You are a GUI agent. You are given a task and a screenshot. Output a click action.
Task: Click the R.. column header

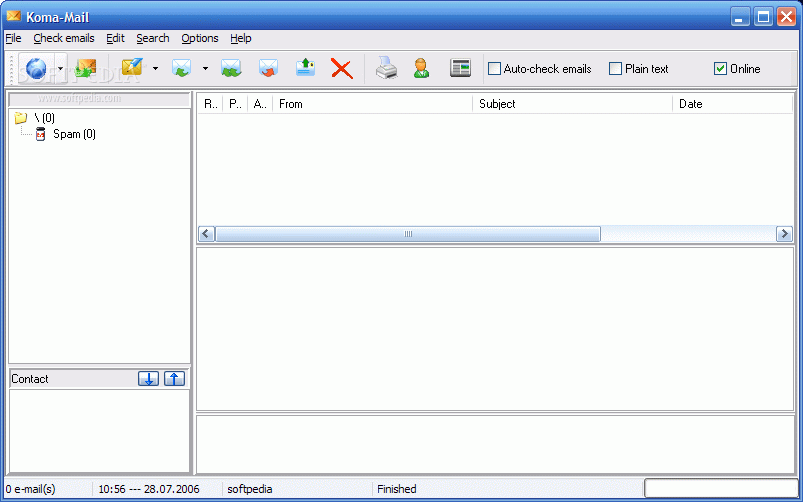pyautogui.click(x=210, y=104)
